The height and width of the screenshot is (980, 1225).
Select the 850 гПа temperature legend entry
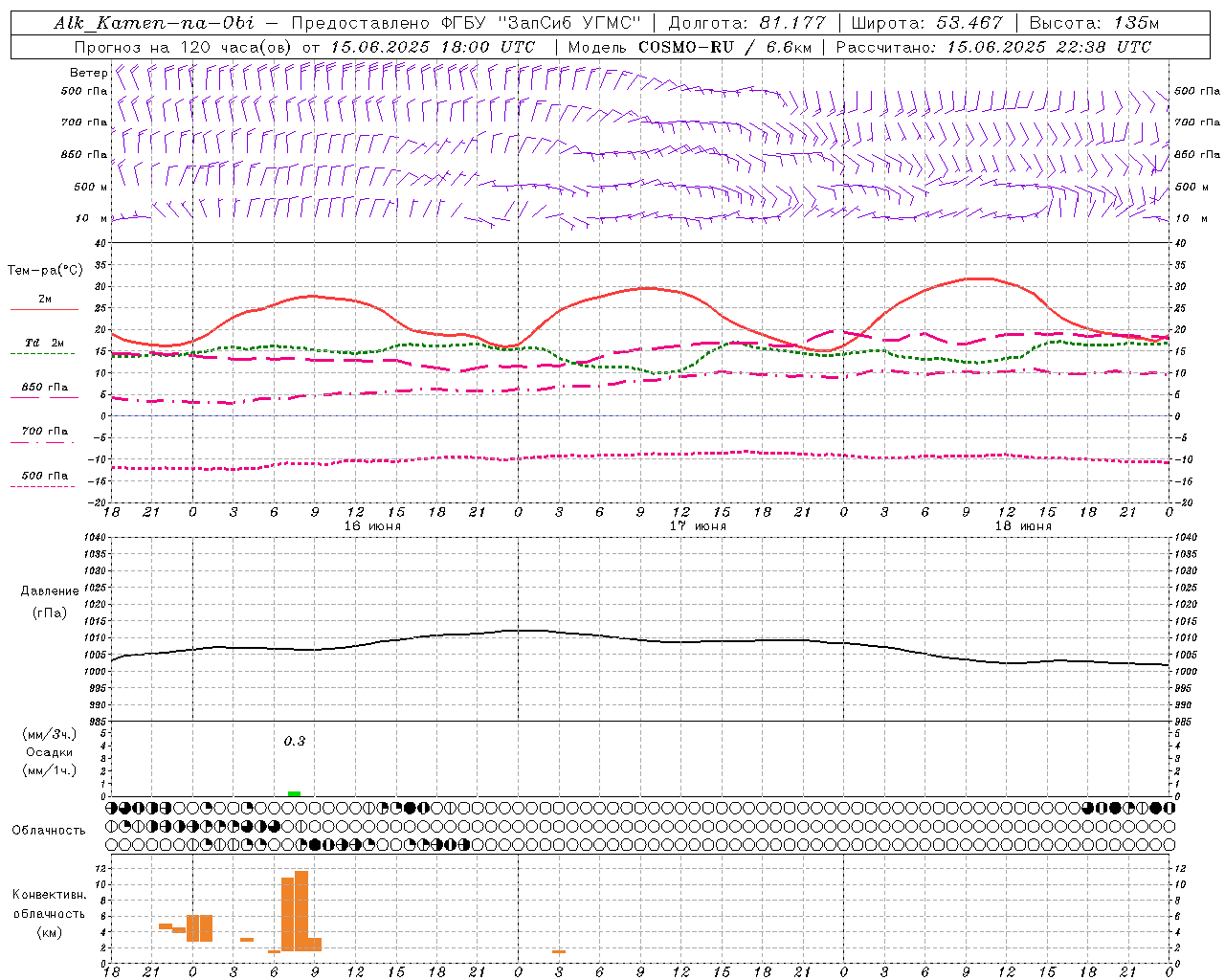pyautogui.click(x=45, y=390)
